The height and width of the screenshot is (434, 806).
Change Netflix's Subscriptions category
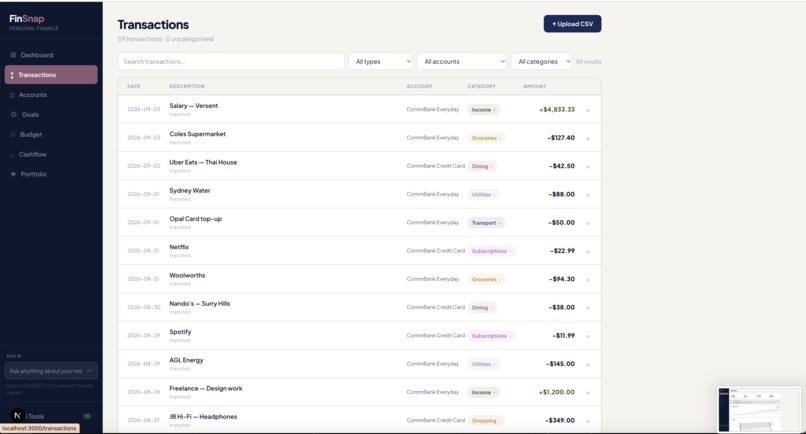(491, 251)
